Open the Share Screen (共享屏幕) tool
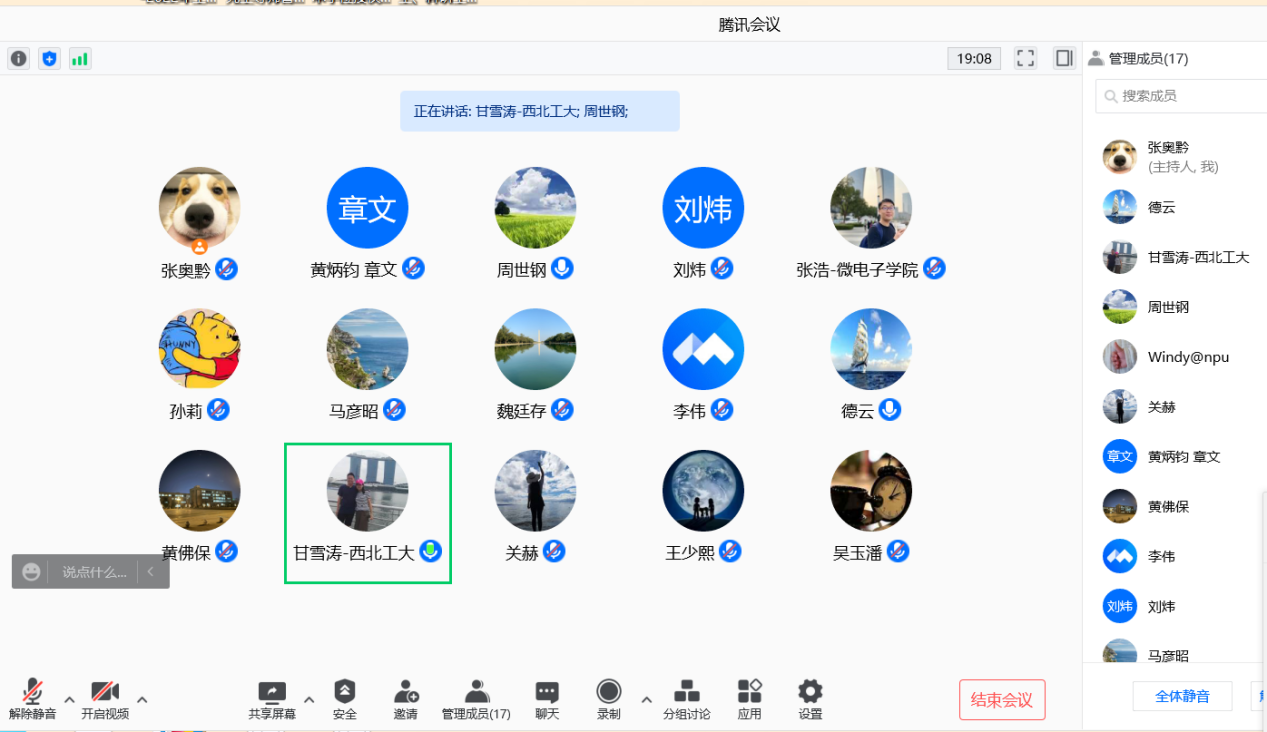 click(x=272, y=700)
